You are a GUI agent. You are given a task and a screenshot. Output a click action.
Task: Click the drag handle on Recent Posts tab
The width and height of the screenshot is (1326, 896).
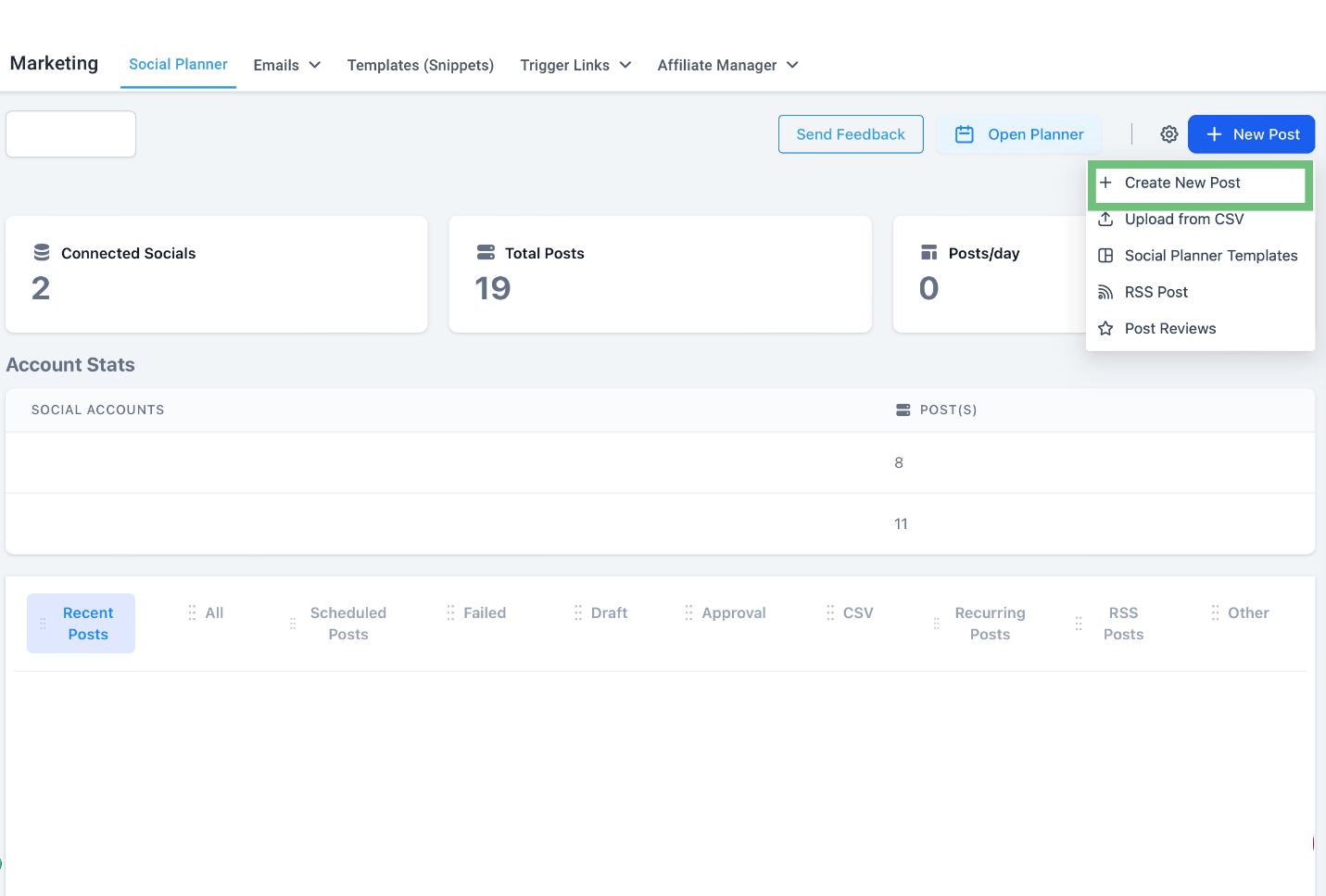tap(43, 624)
